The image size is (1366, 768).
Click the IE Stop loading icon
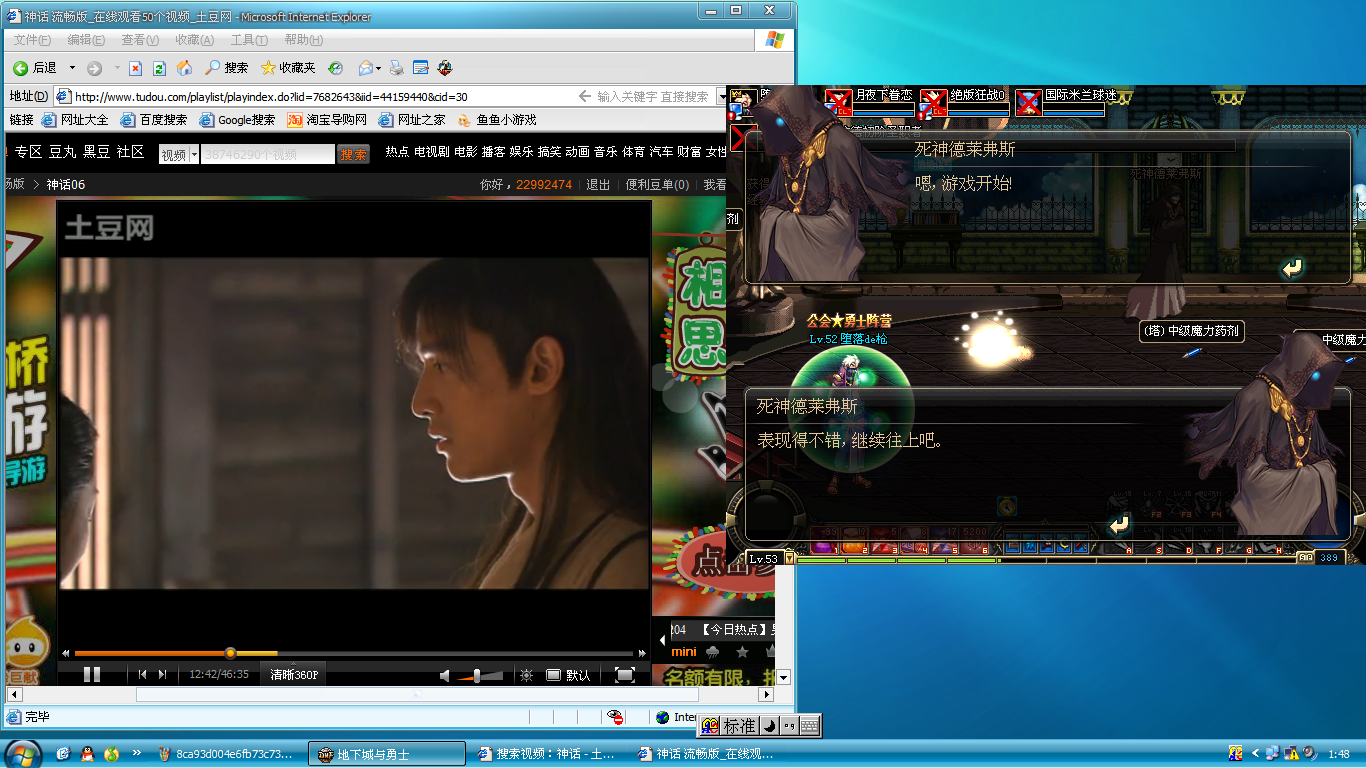click(x=135, y=68)
